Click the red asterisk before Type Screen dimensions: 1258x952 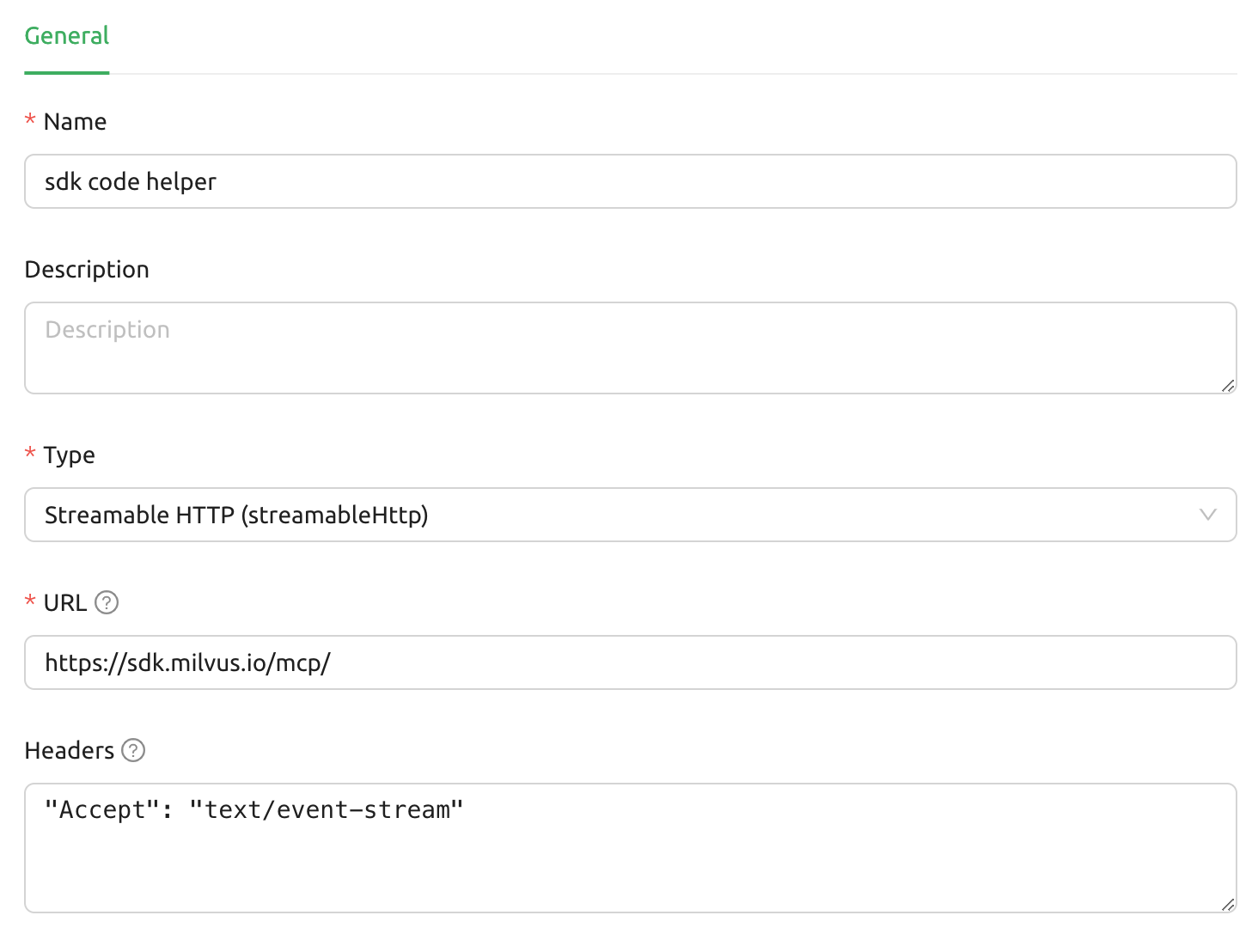[30, 455]
